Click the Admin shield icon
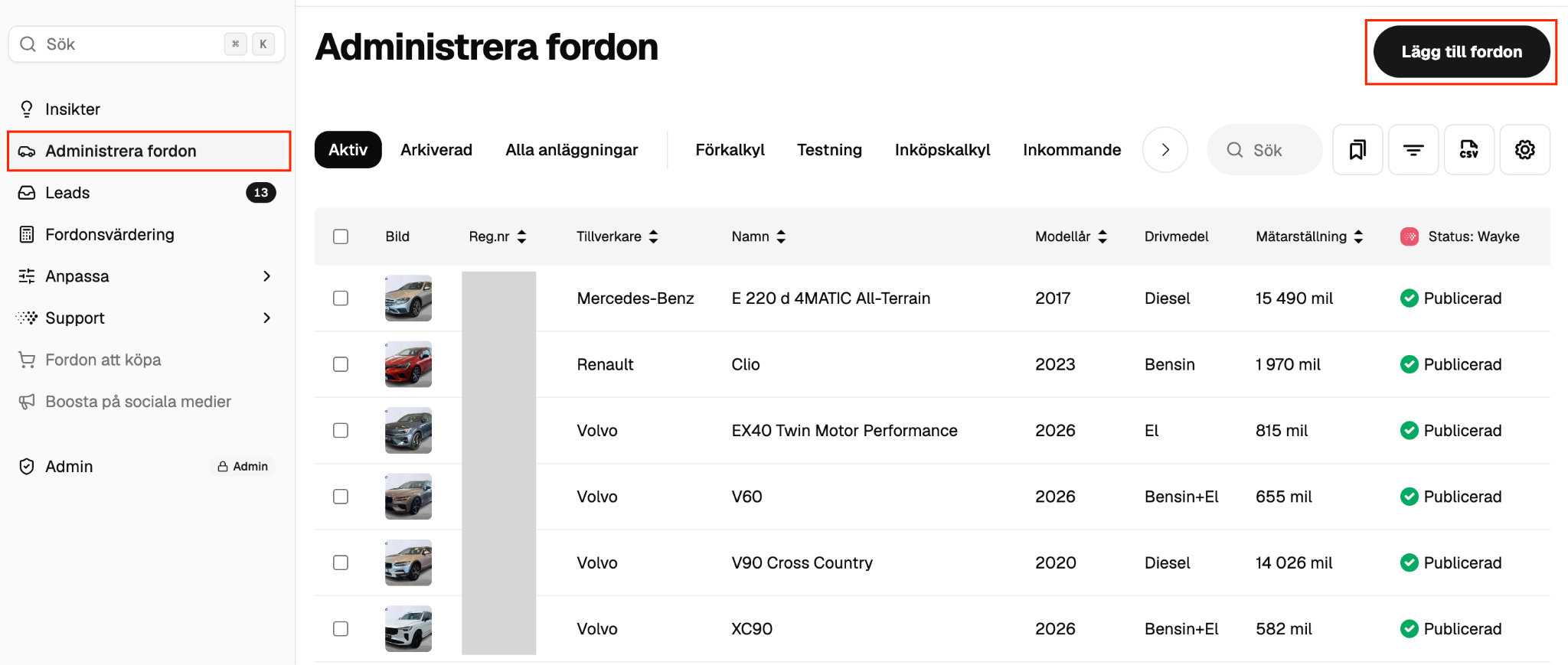The width and height of the screenshot is (1568, 665). [x=27, y=467]
